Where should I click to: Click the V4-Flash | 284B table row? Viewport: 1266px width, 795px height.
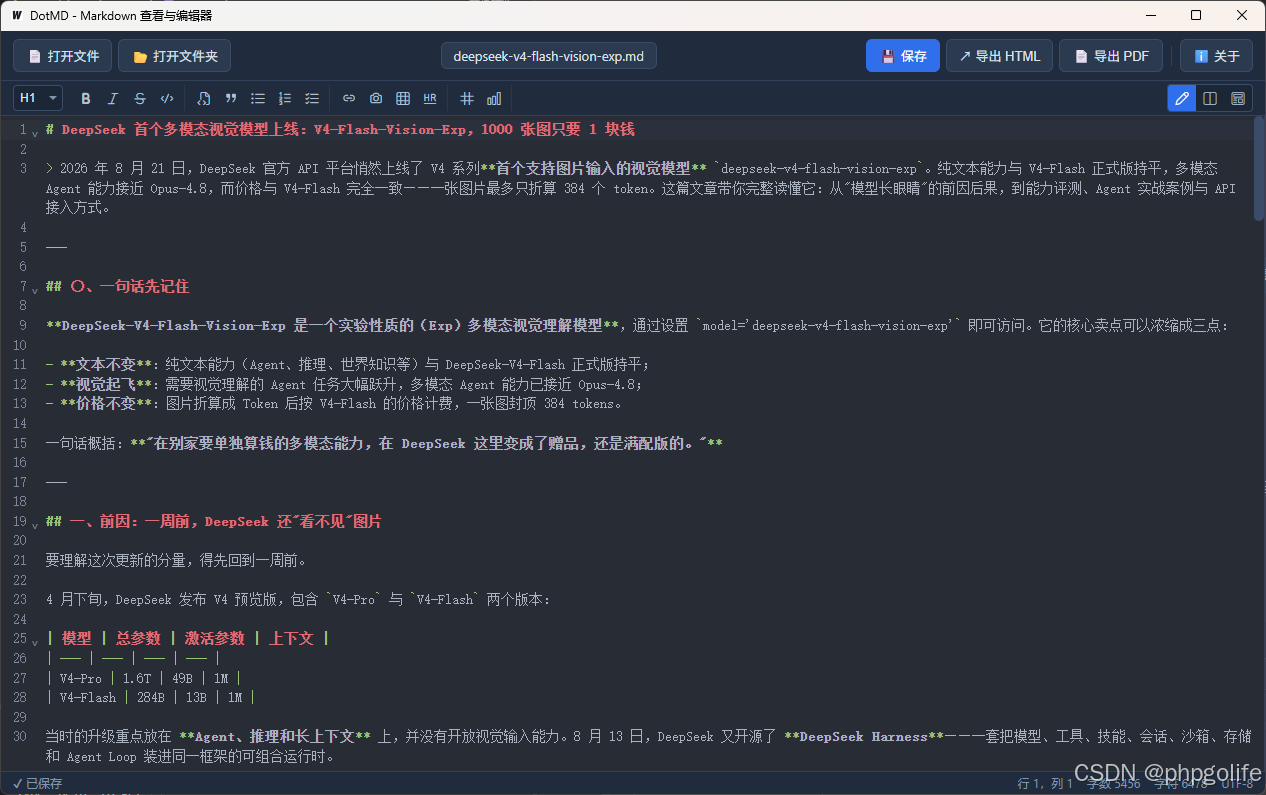coord(151,697)
